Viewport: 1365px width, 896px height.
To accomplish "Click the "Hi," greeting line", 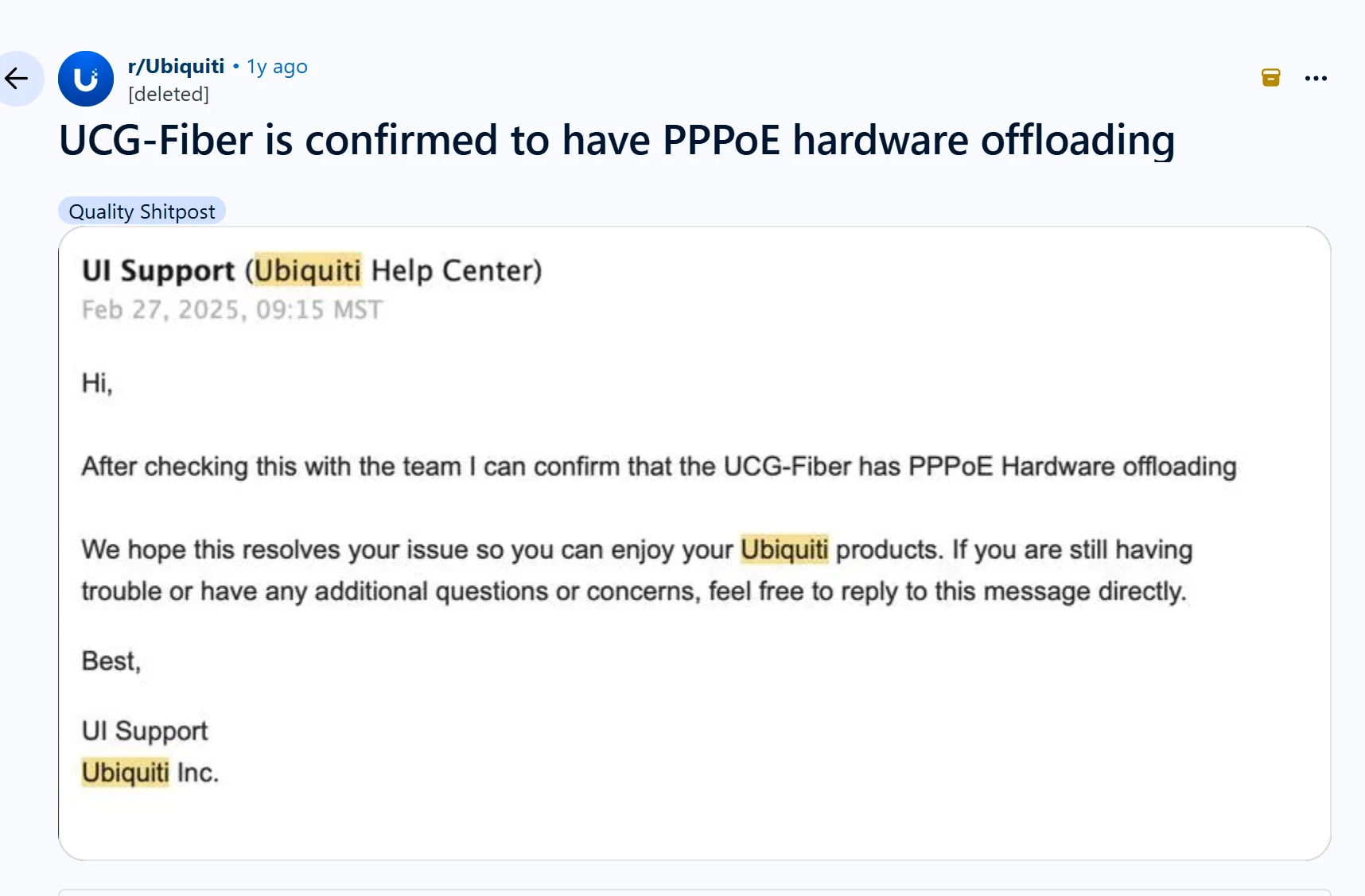I will pyautogui.click(x=97, y=383).
